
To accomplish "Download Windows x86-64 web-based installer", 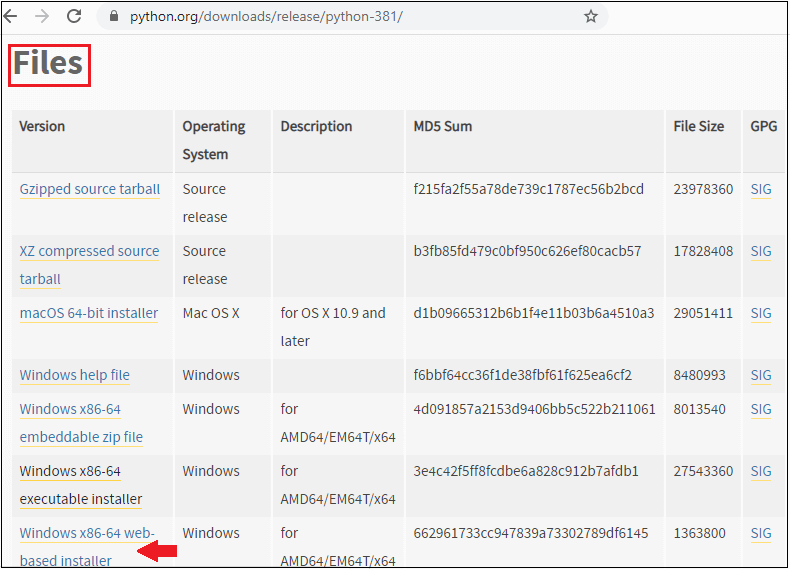I will tap(87, 547).
